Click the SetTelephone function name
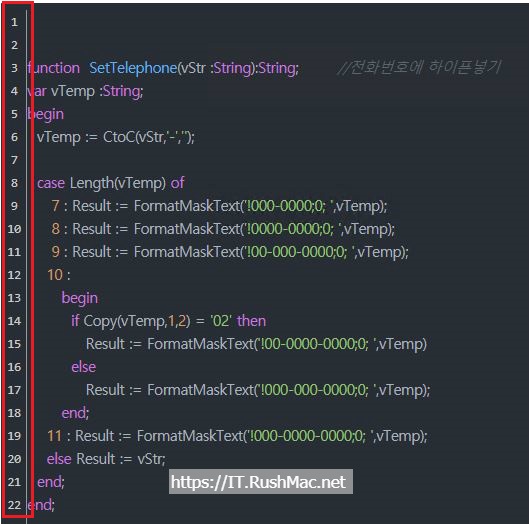 [133, 68]
